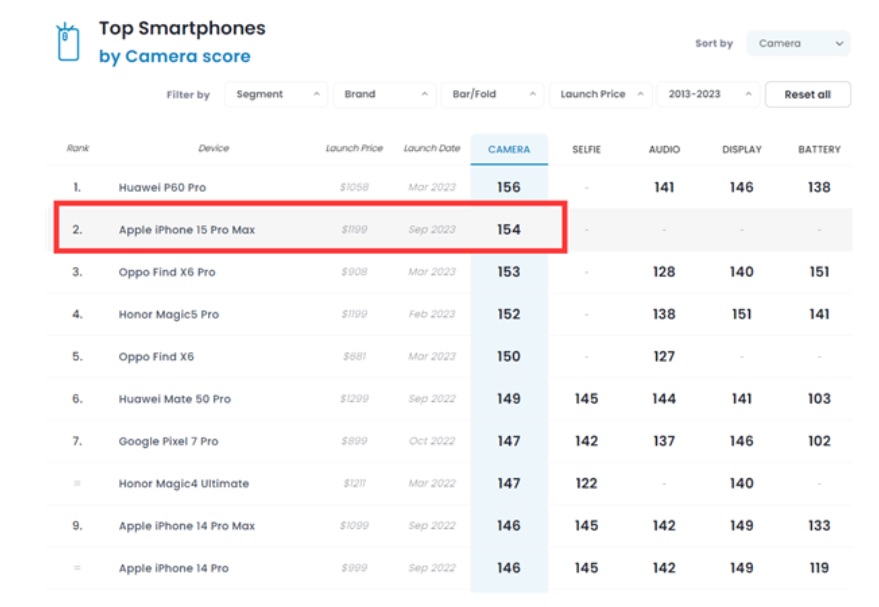Click the smartphone logo icon
Image resolution: width=879 pixels, height=607 pixels.
pyautogui.click(x=68, y=42)
